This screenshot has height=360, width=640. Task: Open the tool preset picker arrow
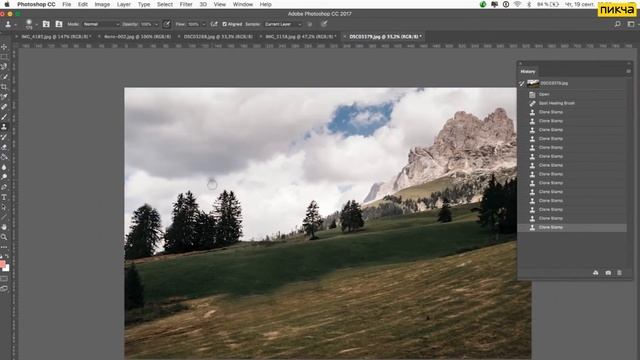[16, 24]
